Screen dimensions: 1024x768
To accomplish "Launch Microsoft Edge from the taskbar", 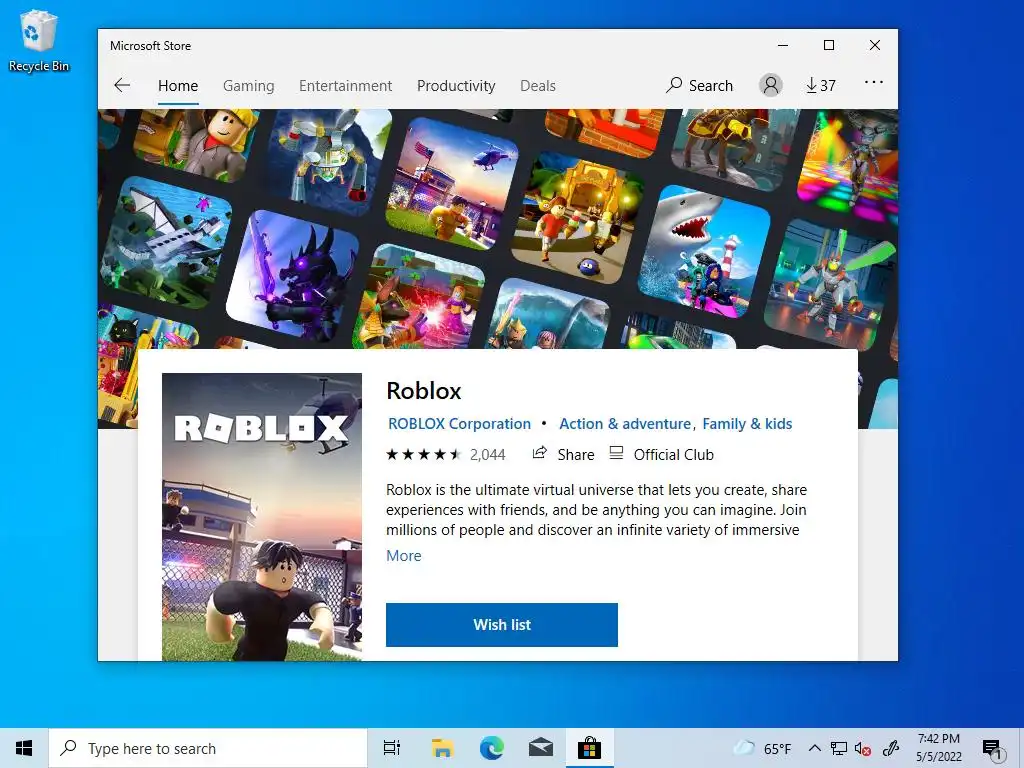I will tap(492, 748).
